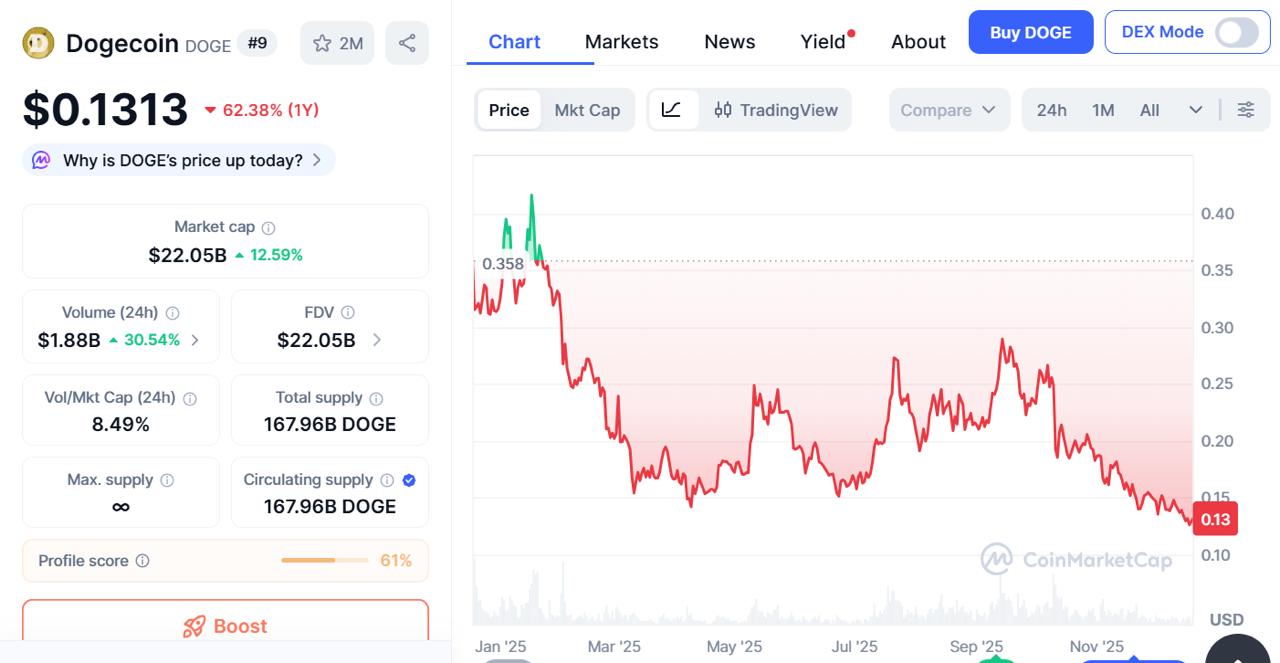1280x663 pixels.
Task: Select the Price chart toggle
Action: 509,110
